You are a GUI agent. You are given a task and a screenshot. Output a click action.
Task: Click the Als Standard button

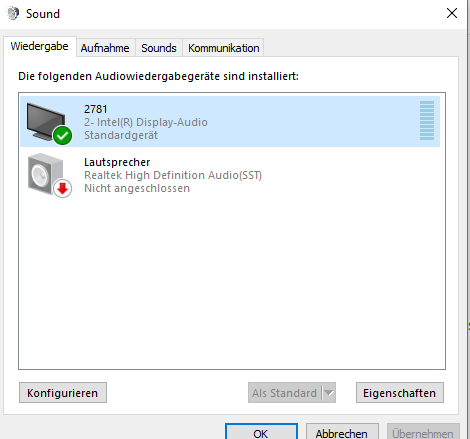(285, 393)
